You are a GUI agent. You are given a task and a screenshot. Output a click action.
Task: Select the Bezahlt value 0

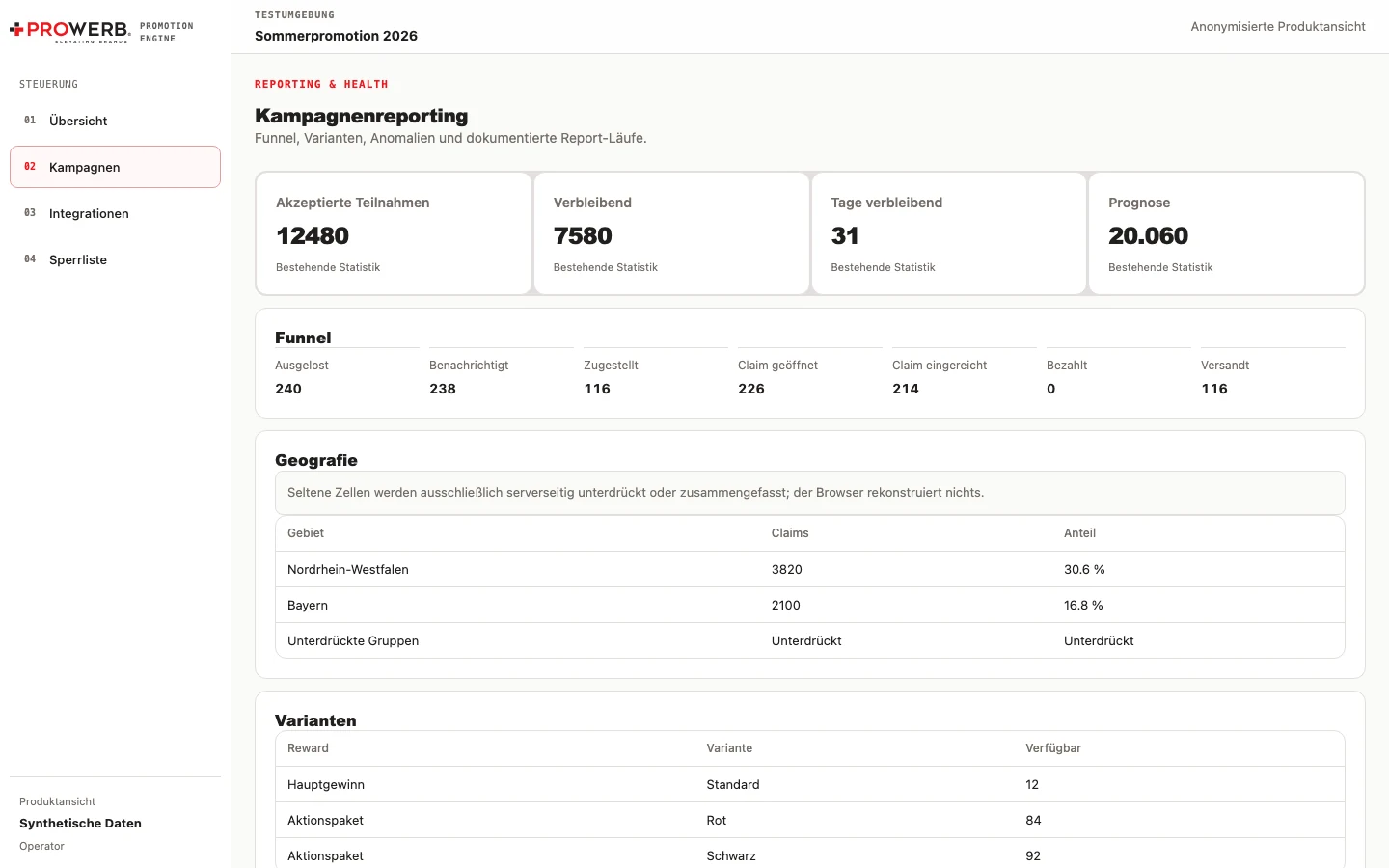[x=1051, y=389]
